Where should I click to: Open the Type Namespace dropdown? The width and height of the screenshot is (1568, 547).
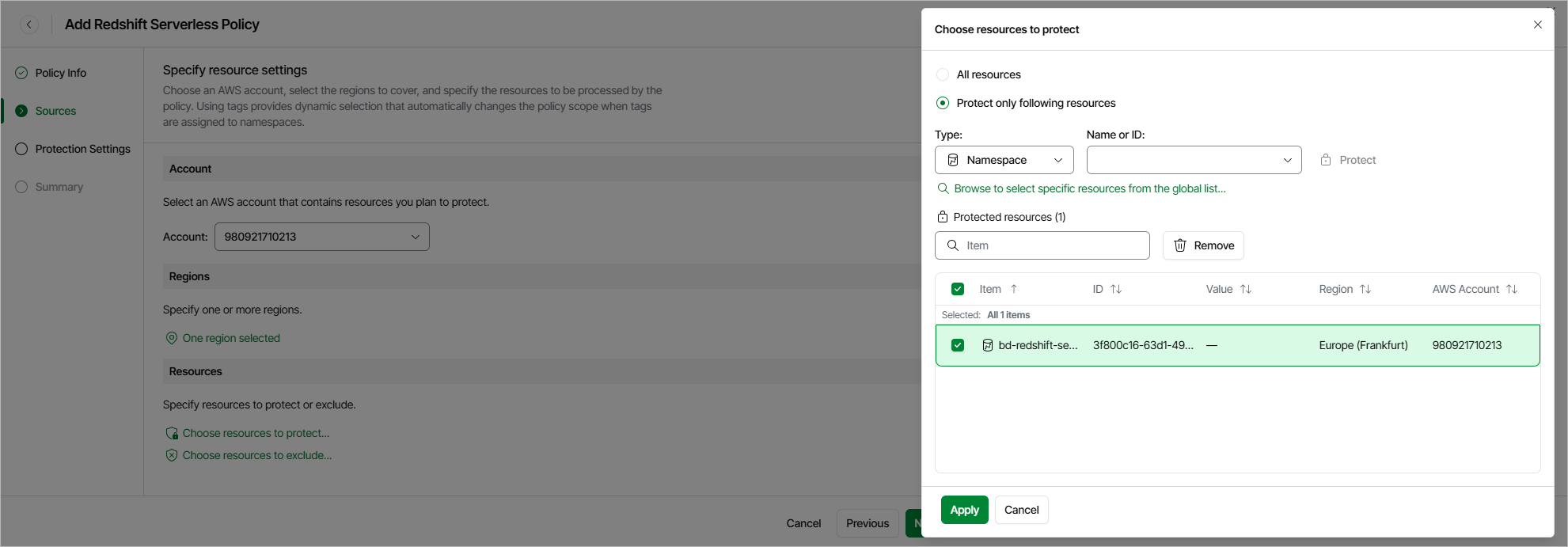tap(1004, 160)
